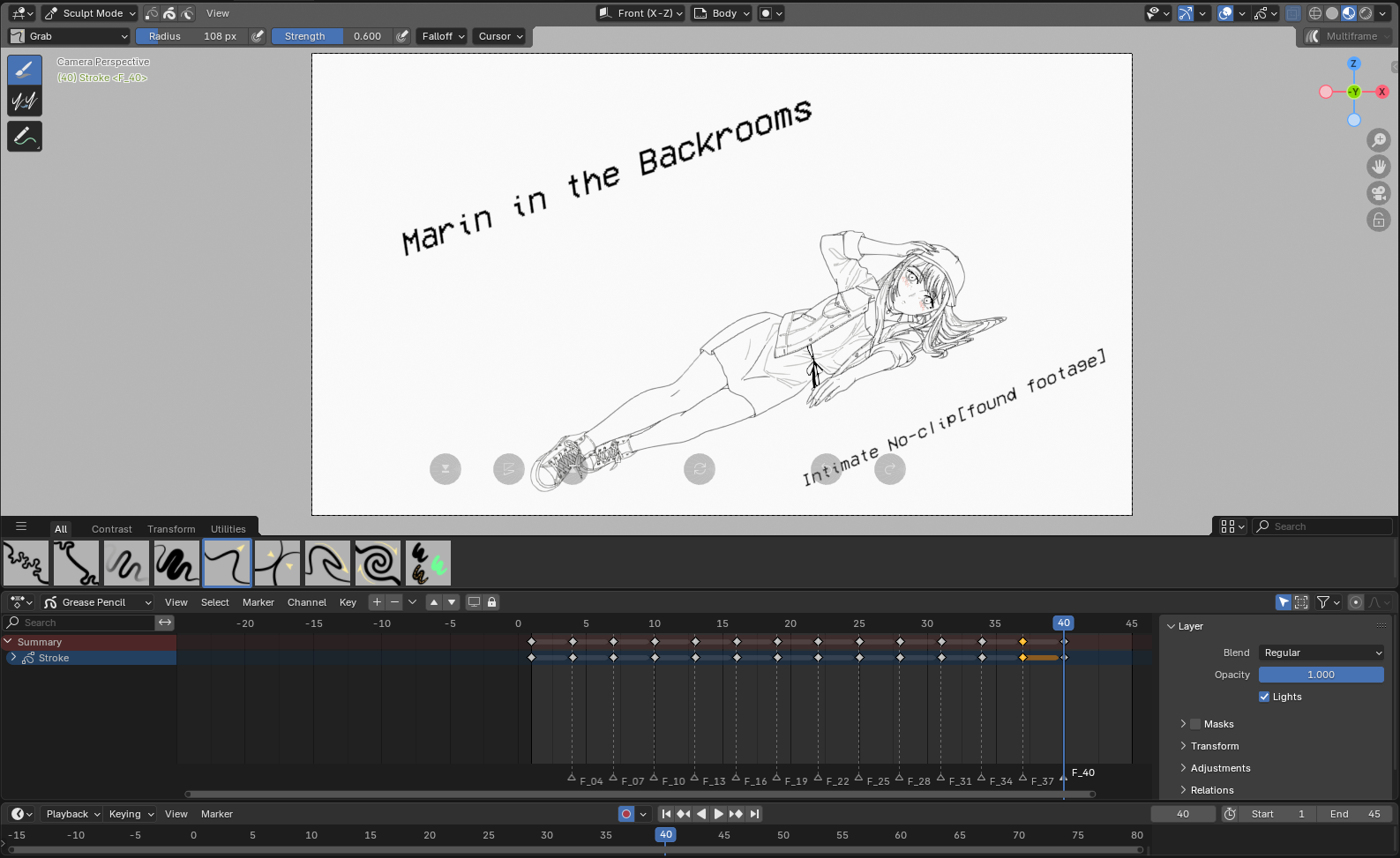This screenshot has height=858, width=1400.
Task: Enable strength pen pressure icon
Action: coord(402,36)
